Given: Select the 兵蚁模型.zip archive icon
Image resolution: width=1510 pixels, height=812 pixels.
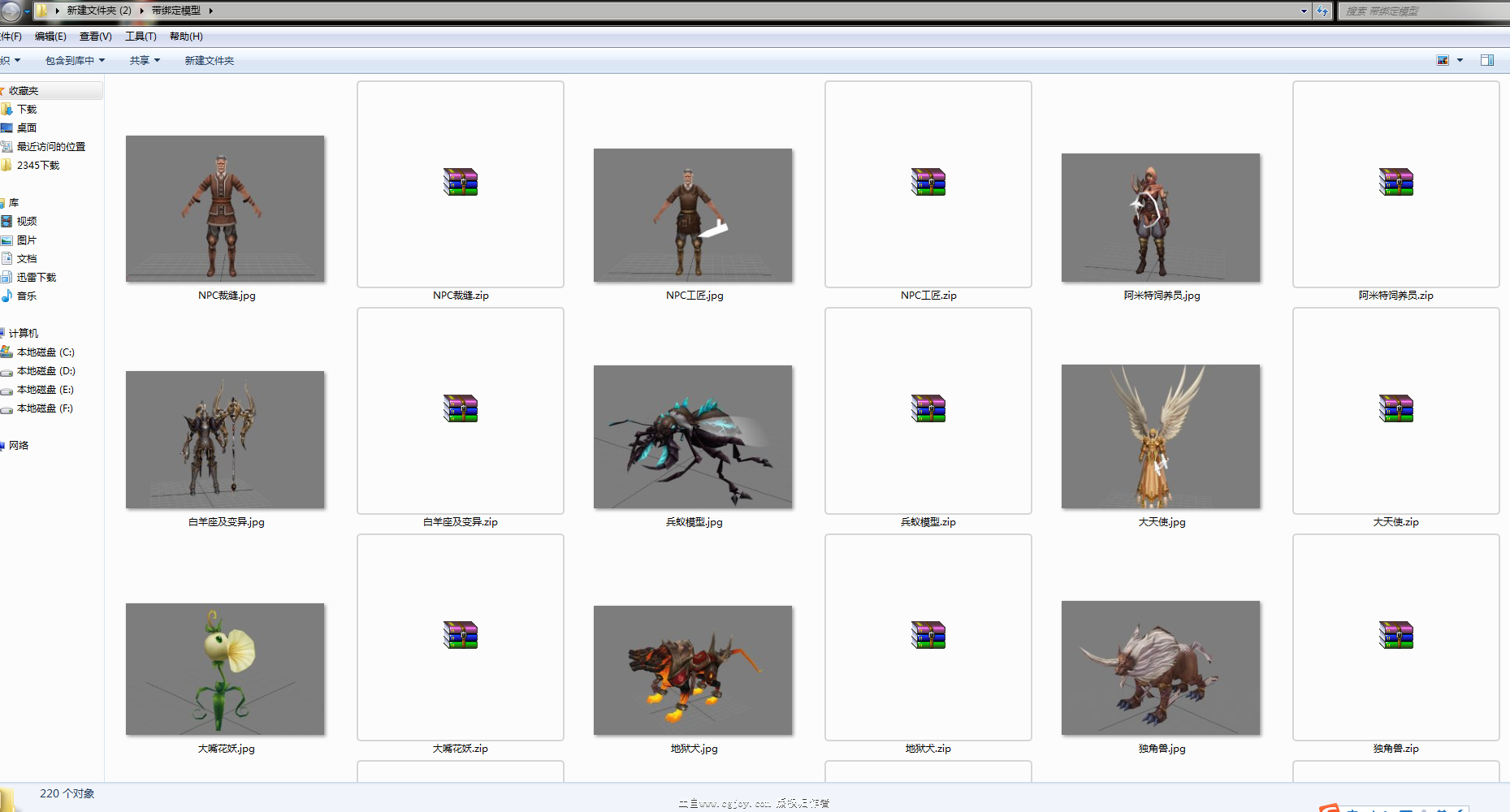Looking at the screenshot, I should pos(928,409).
